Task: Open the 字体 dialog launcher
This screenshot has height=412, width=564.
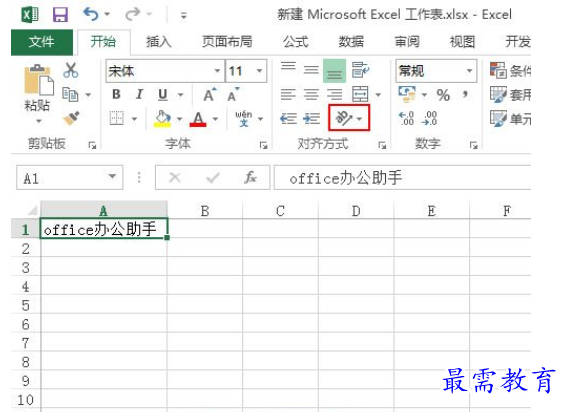Action: [264, 145]
